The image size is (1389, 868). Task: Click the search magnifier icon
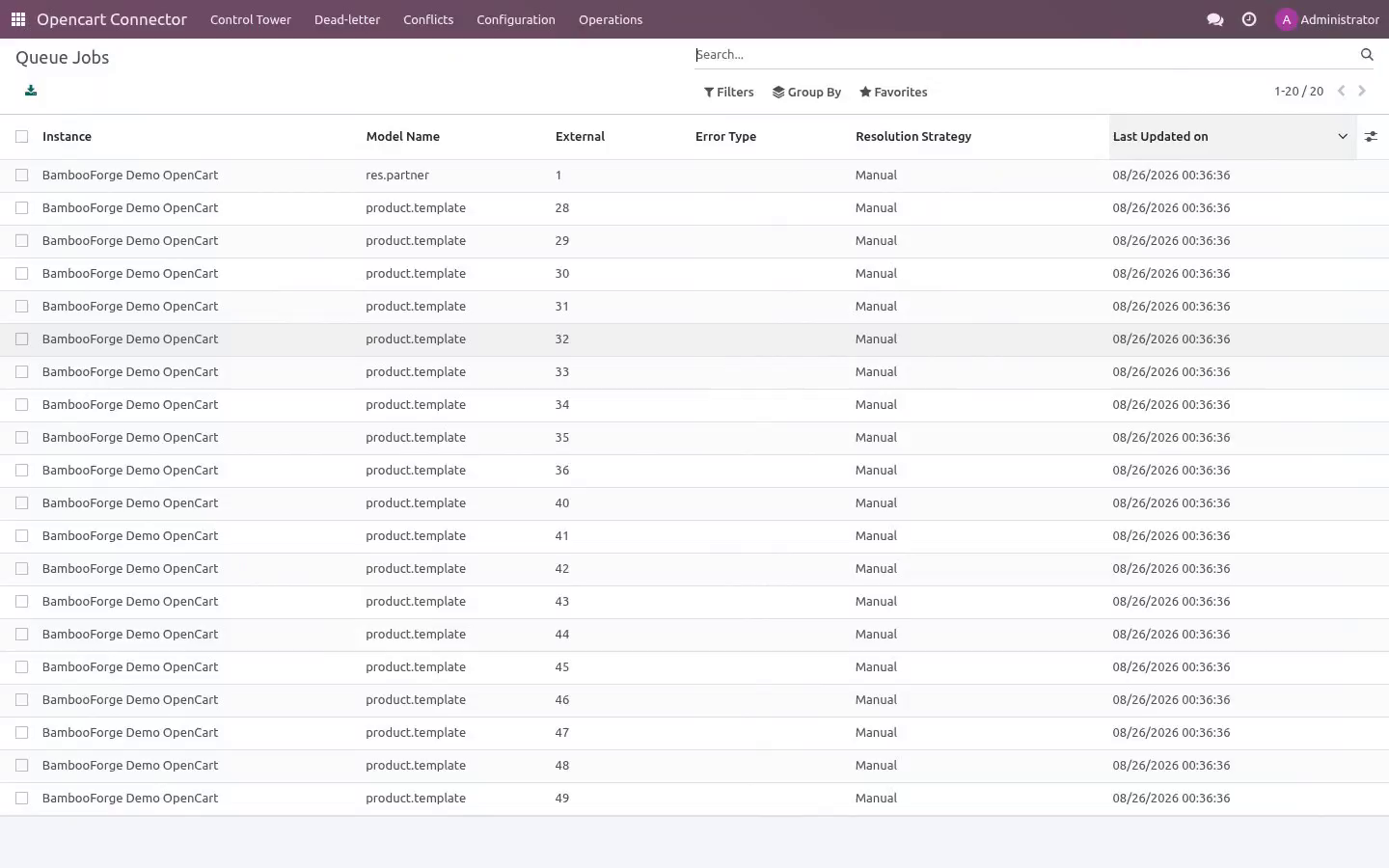point(1367,55)
